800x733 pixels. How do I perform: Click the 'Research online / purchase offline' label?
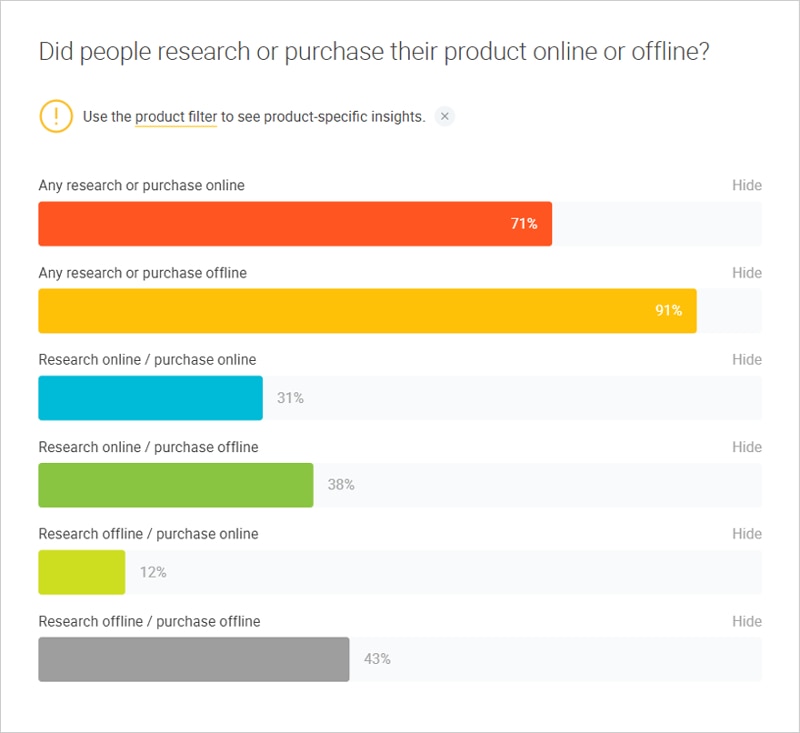click(x=148, y=447)
